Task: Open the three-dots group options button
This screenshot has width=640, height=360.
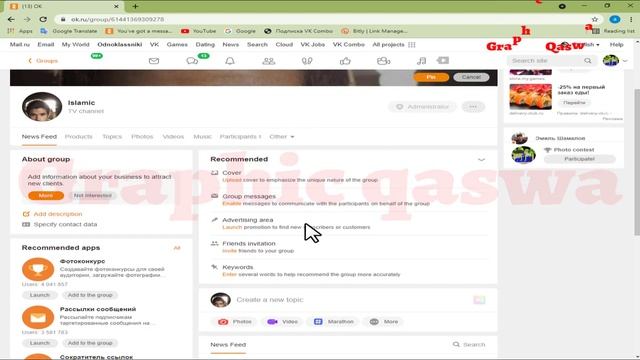Action: (x=473, y=107)
